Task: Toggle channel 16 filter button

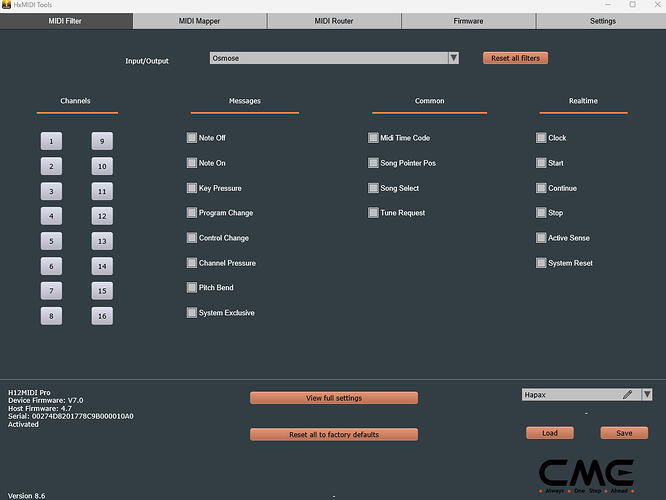Action: pyautogui.click(x=102, y=316)
